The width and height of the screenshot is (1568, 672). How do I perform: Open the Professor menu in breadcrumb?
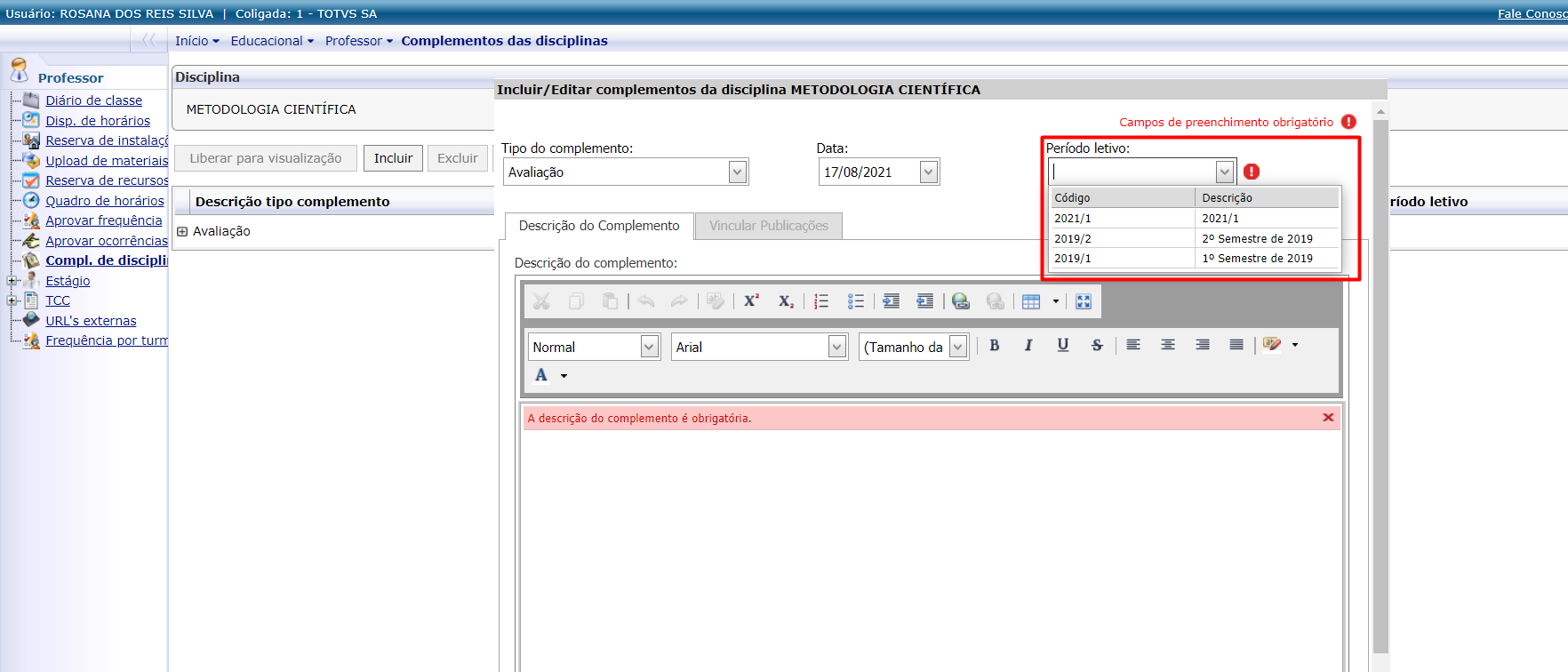359,41
